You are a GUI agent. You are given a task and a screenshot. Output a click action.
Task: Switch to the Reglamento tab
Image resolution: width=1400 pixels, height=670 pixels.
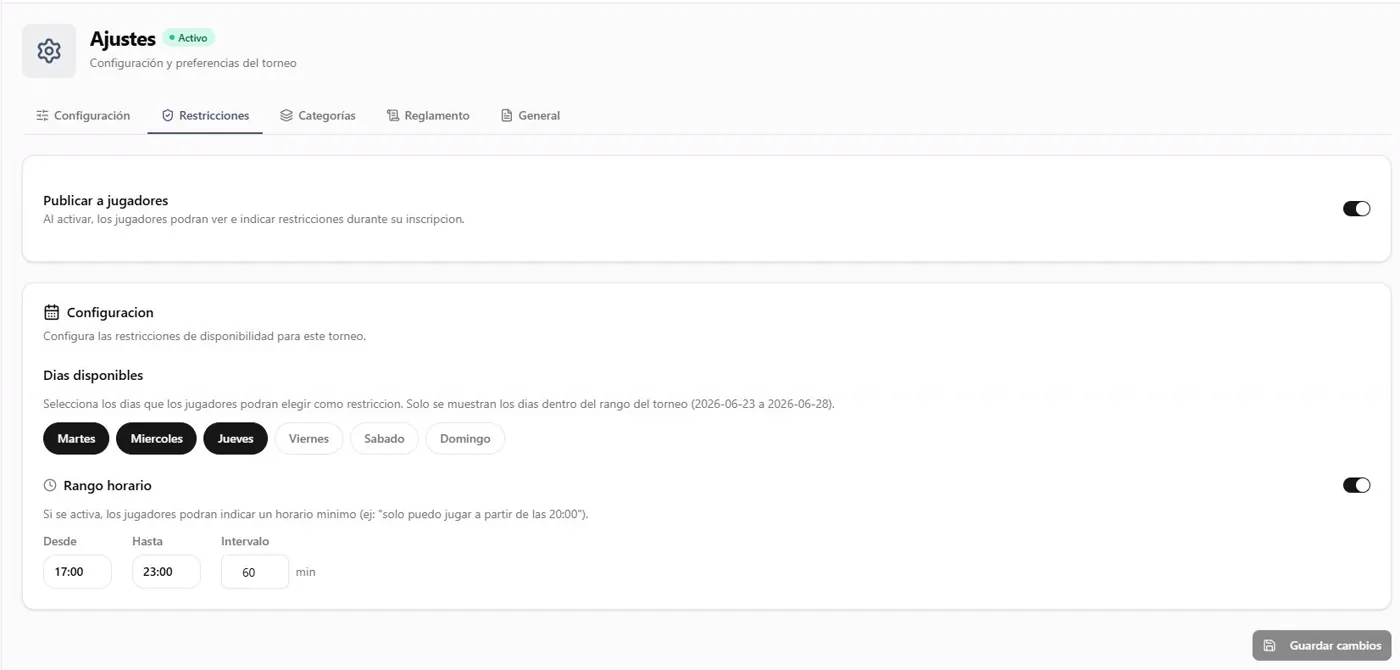(x=428, y=115)
